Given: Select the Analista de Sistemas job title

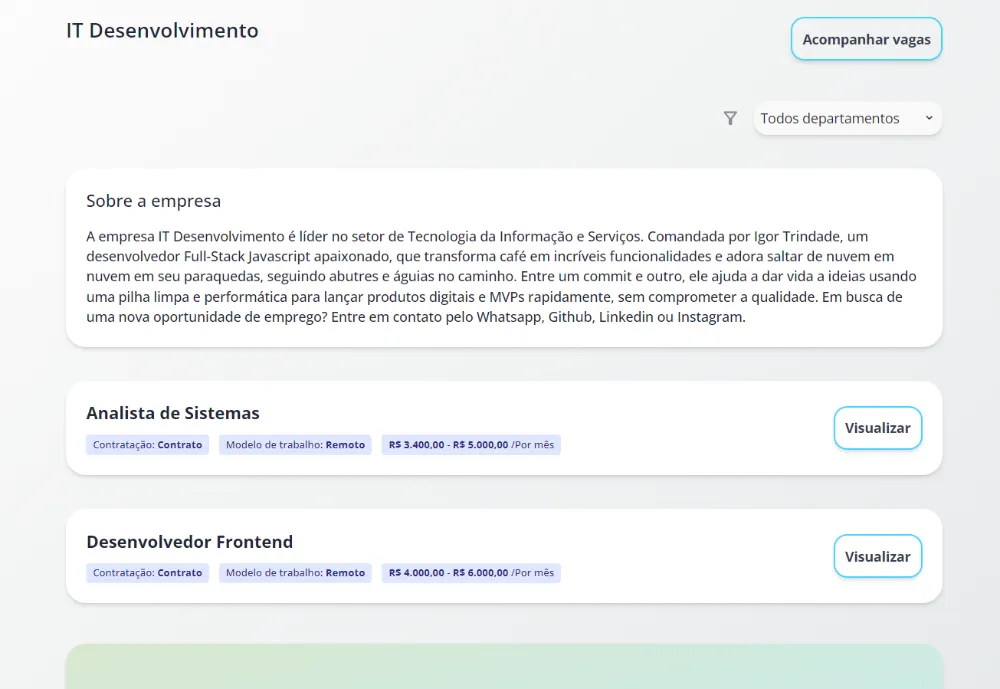Looking at the screenshot, I should 173,413.
